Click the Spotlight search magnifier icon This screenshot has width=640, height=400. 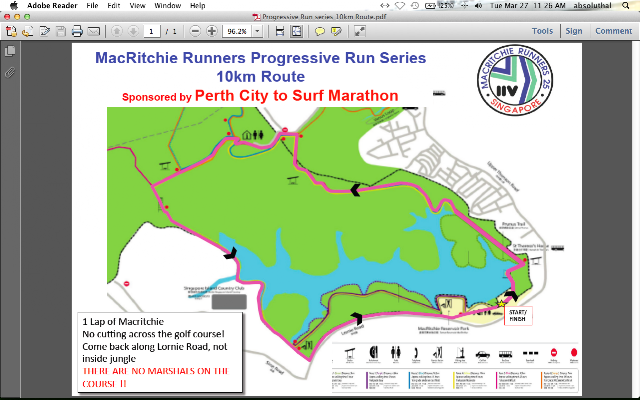click(x=626, y=5)
